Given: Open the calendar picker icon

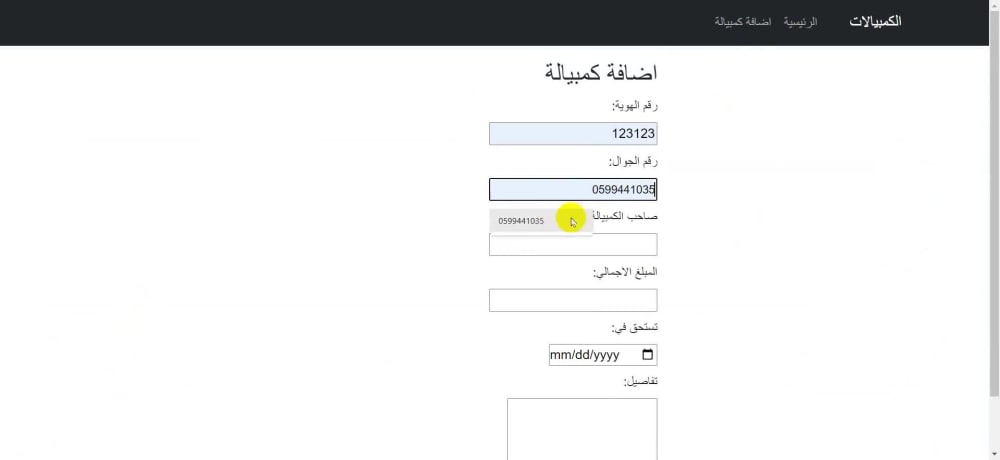Looking at the screenshot, I should (647, 355).
